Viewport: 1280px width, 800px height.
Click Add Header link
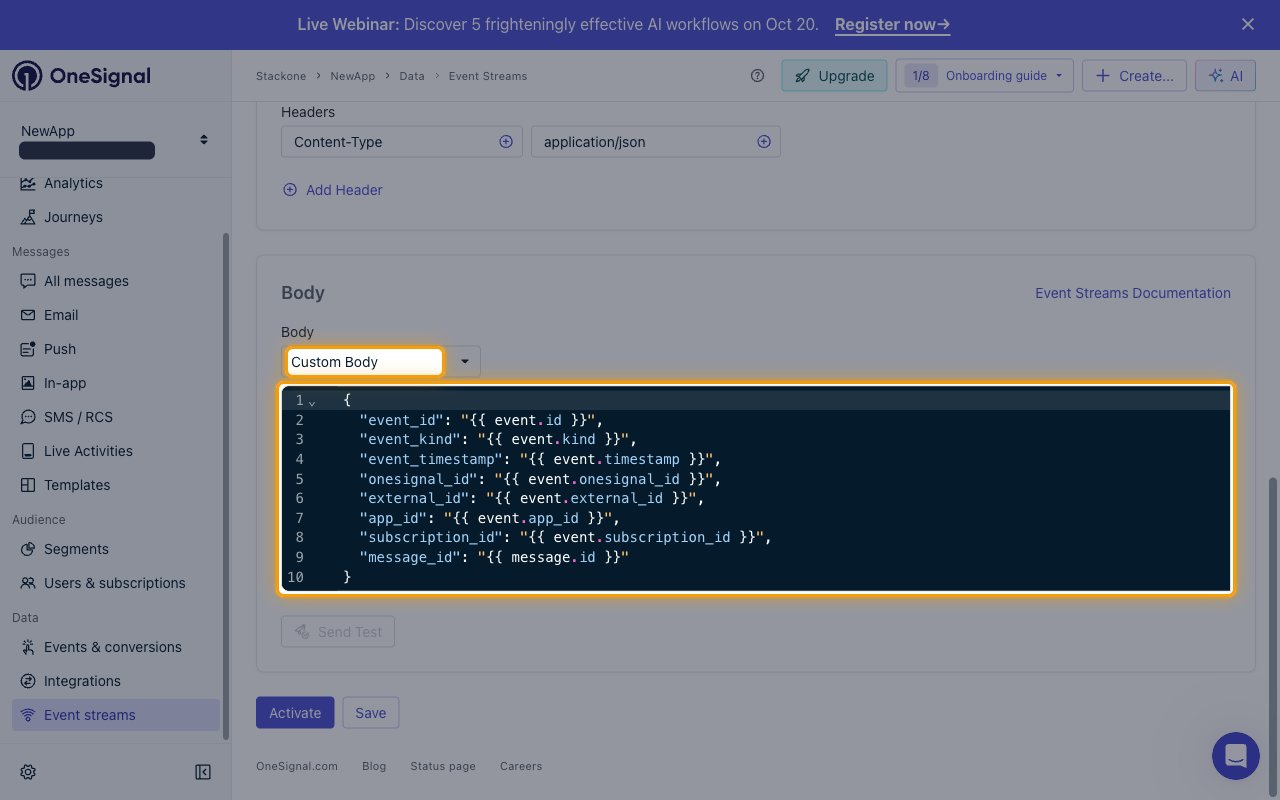(x=332, y=190)
